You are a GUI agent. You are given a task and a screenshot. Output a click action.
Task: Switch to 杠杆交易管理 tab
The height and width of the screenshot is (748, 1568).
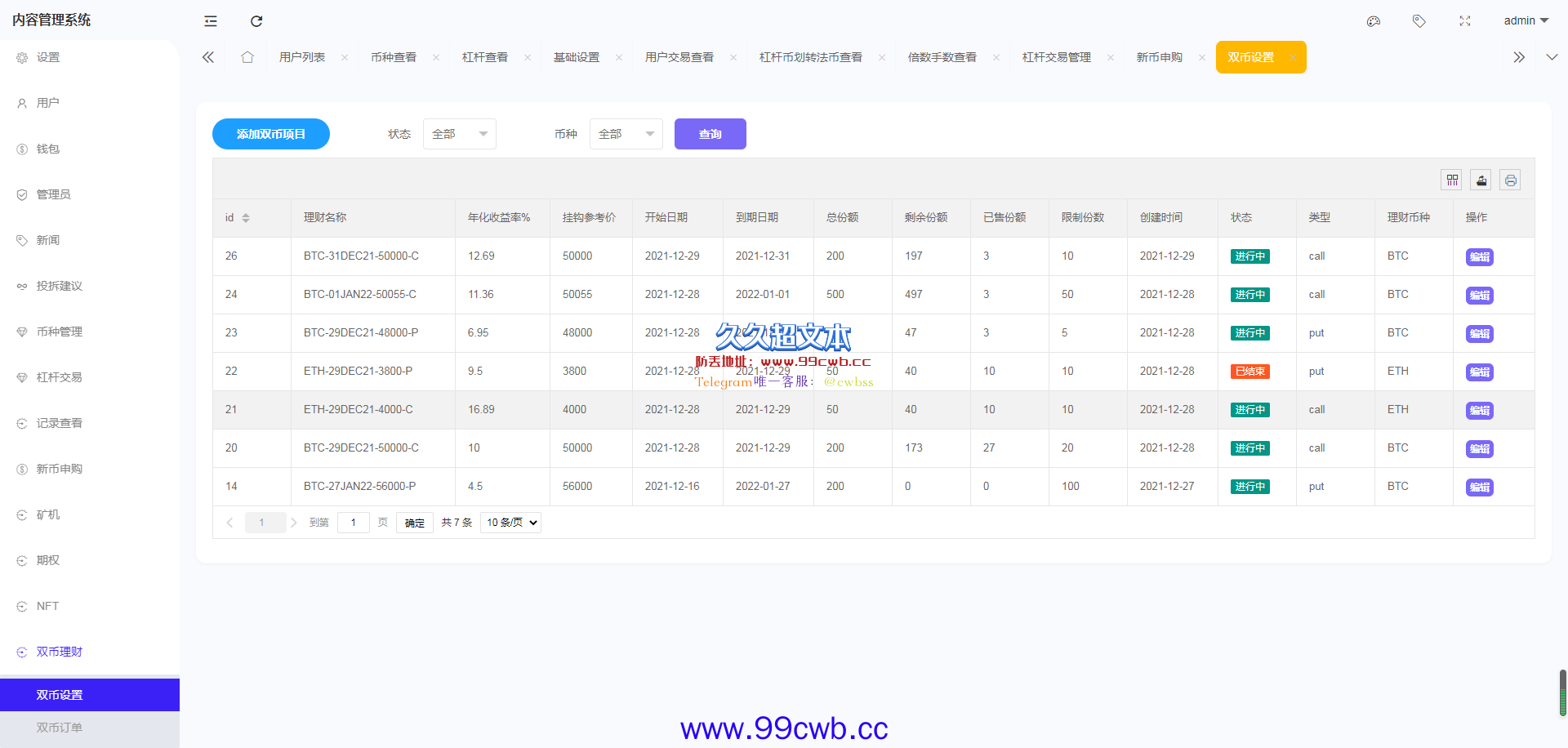[x=1057, y=57]
